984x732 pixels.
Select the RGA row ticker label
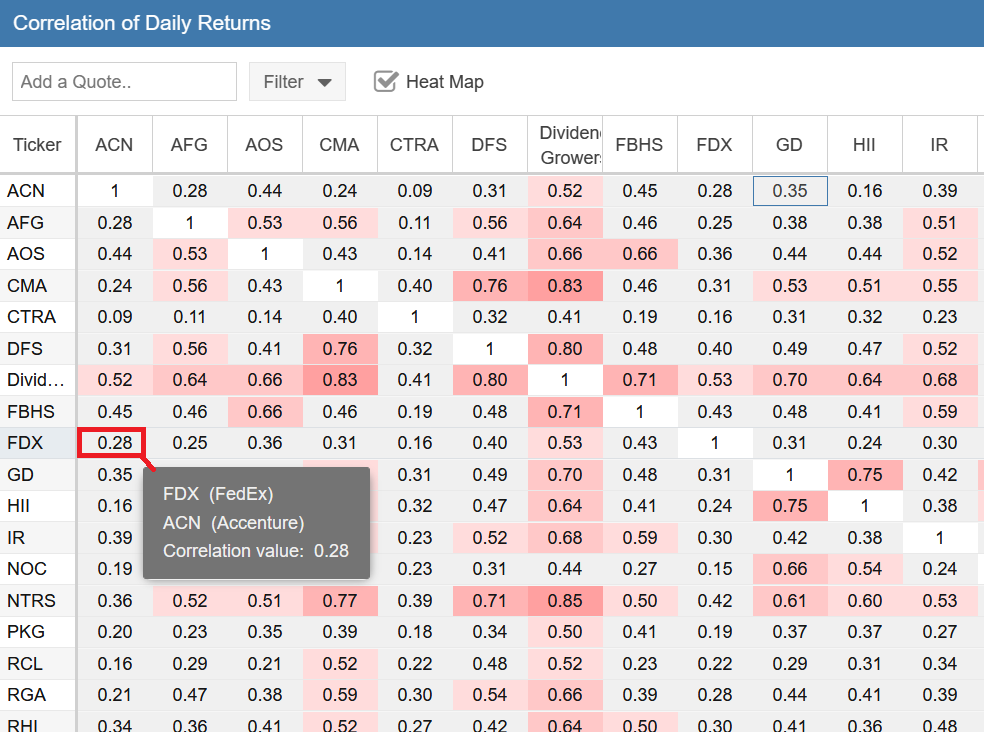coord(27,695)
